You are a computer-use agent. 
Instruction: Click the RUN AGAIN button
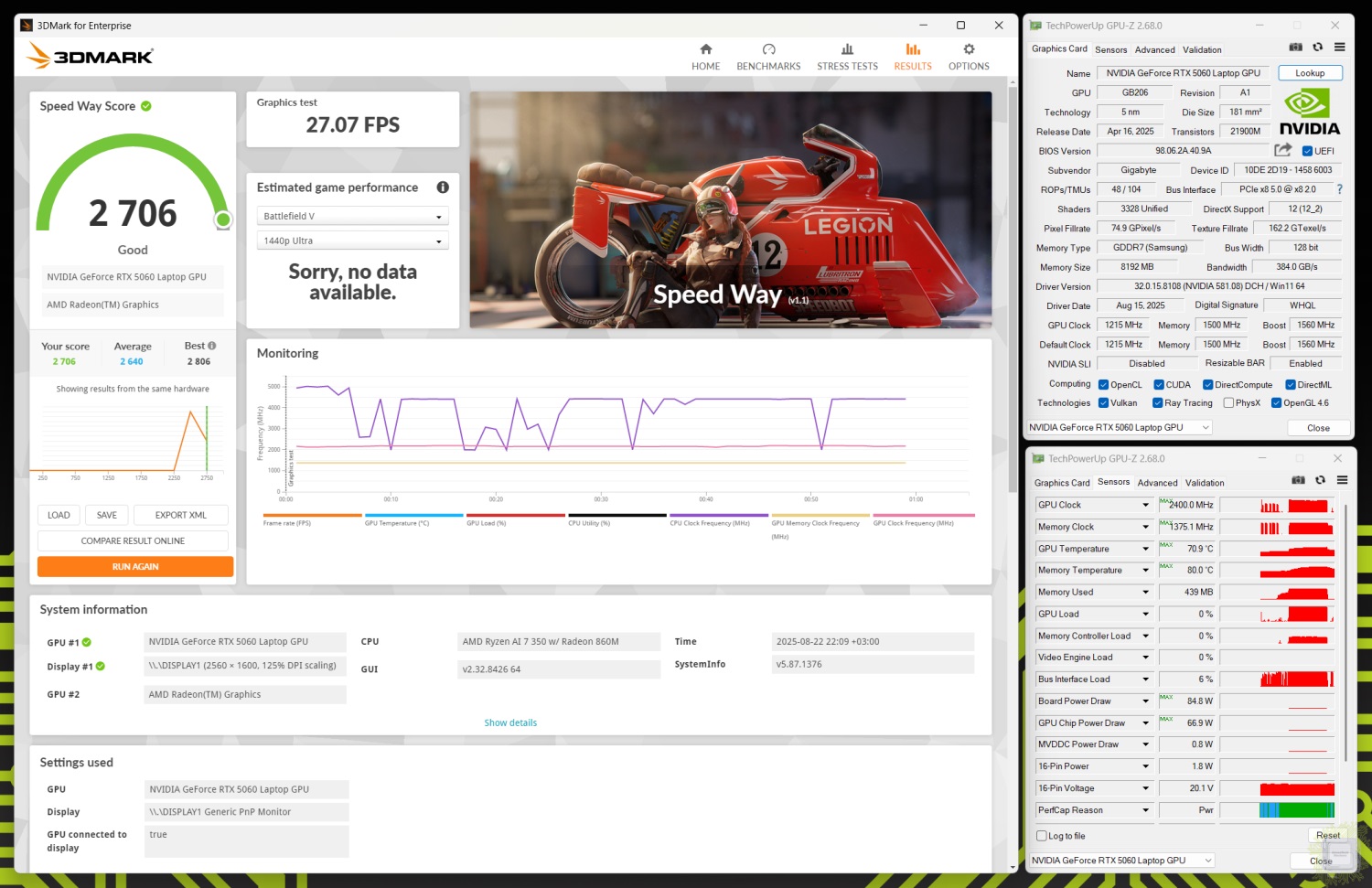[135, 567]
